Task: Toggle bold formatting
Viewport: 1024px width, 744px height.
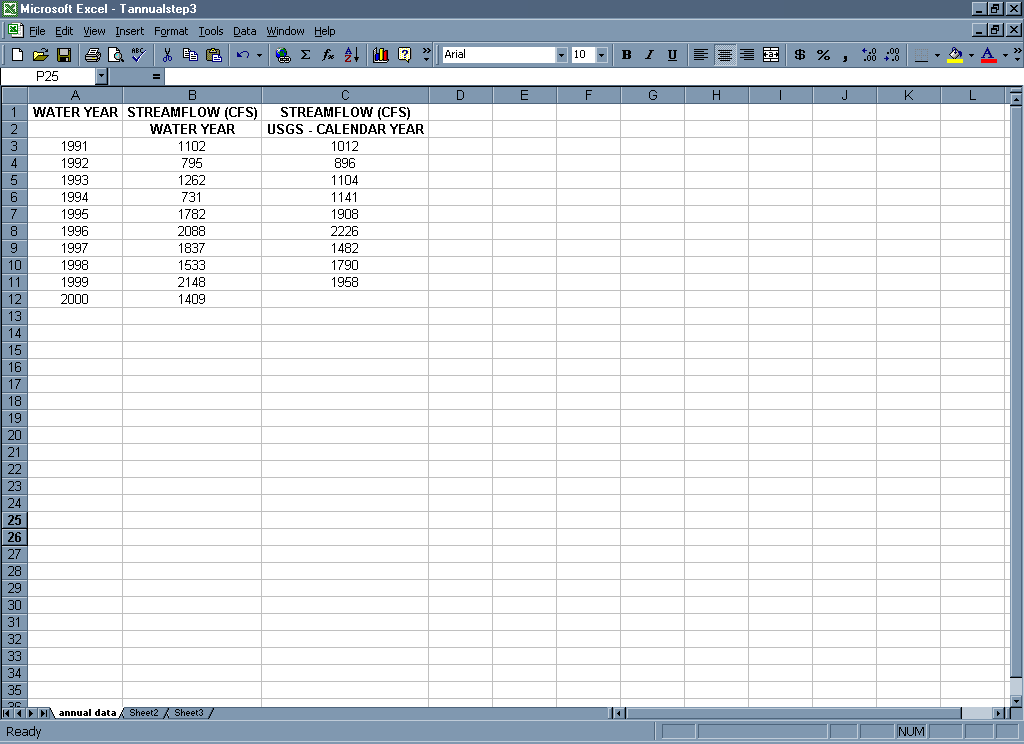Action: [x=626, y=55]
